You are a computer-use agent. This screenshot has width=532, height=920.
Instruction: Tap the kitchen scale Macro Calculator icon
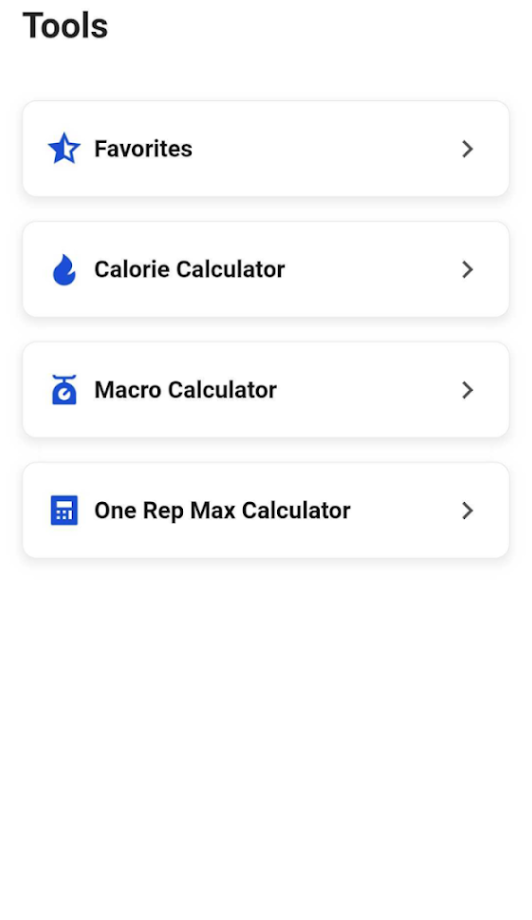point(64,390)
